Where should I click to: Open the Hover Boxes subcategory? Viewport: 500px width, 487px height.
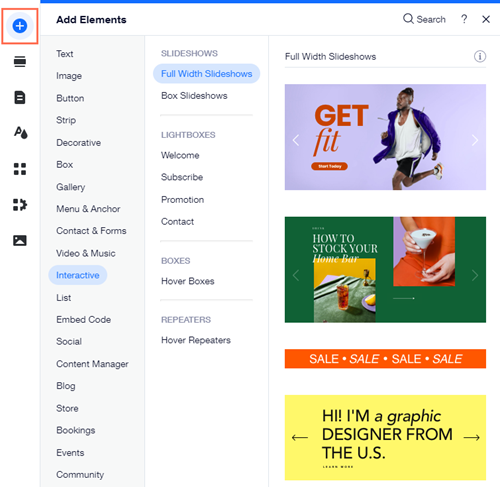[x=188, y=281]
